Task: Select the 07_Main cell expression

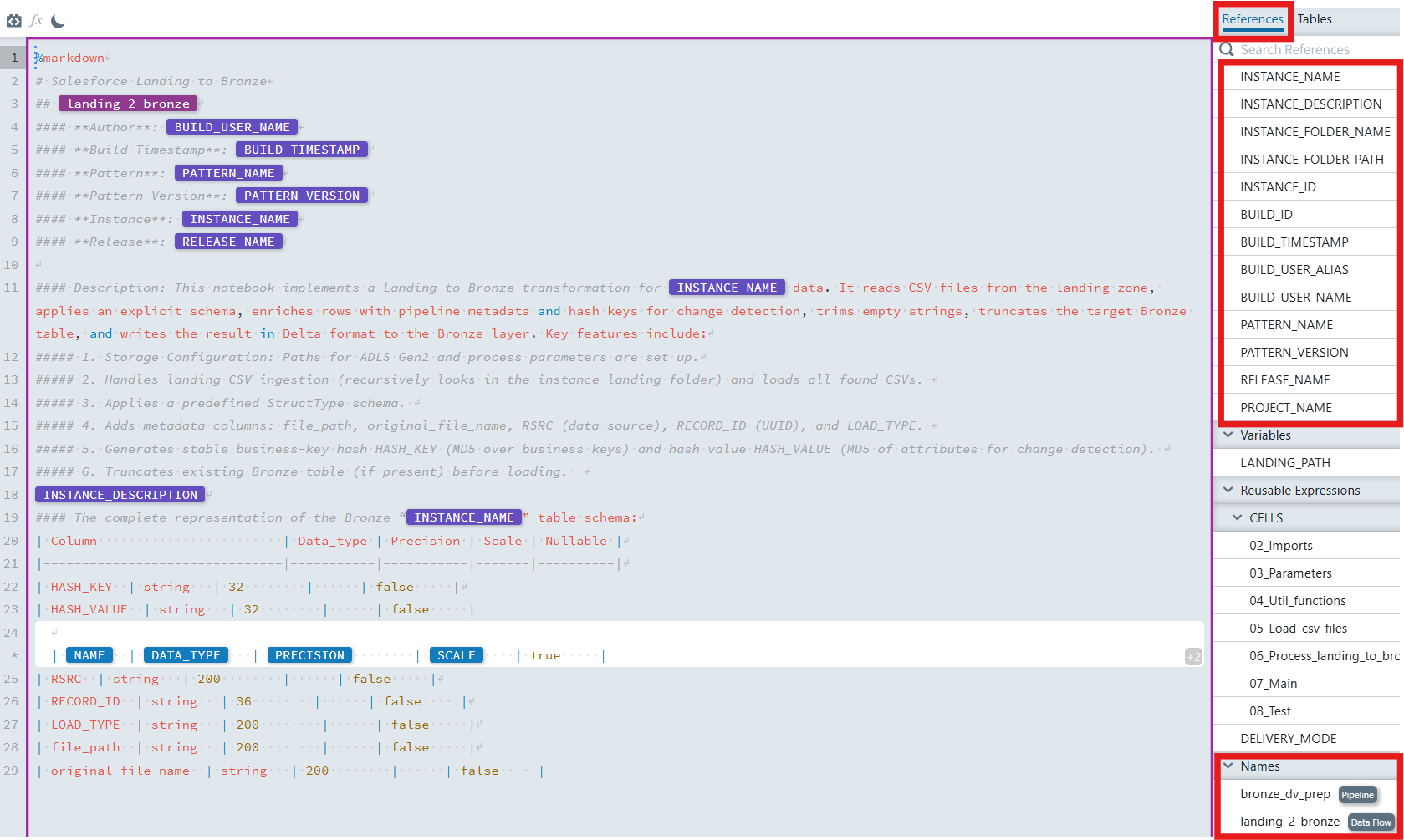Action: pyautogui.click(x=1273, y=684)
